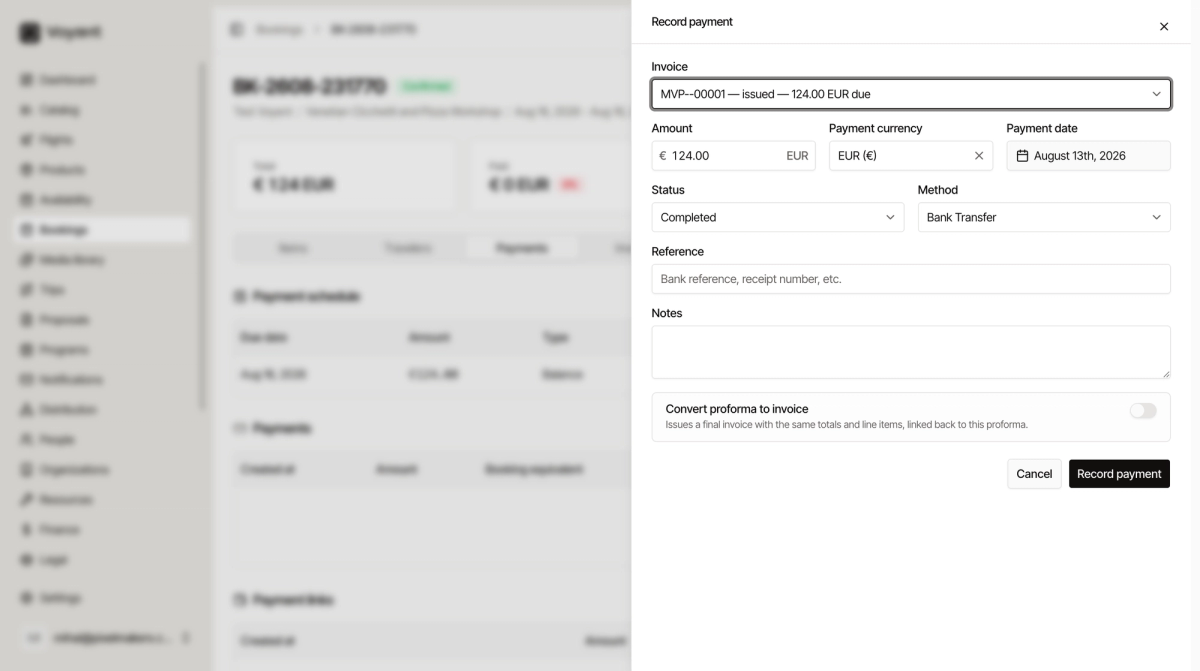Open the Payment date picker set to August 13th, 2026

1088,156
